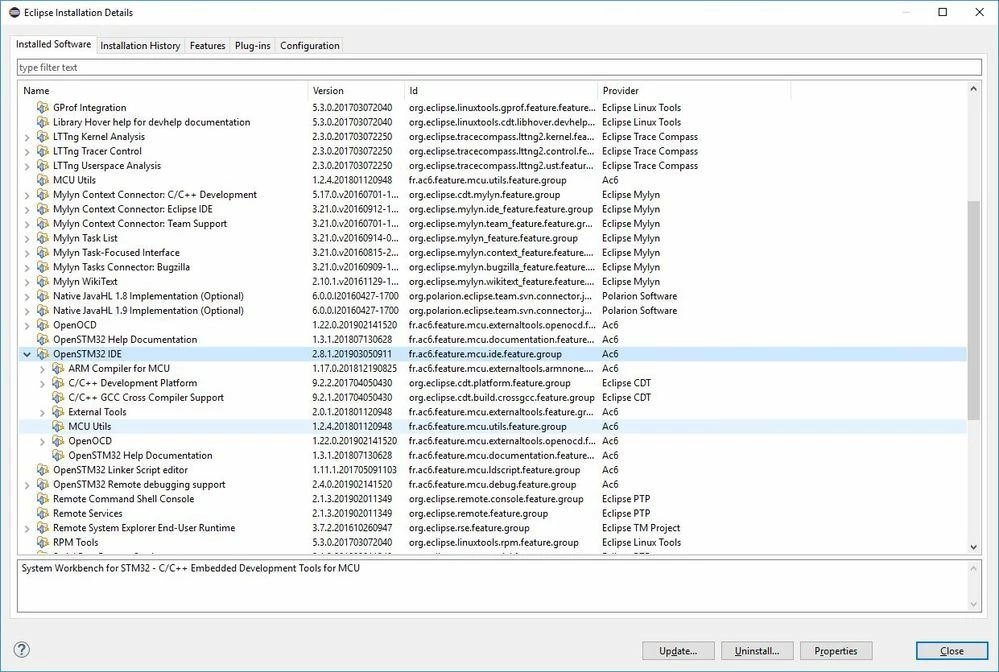Click the Native JavaHL 1.9 Implementation icon
Viewport: 999px width, 672px height.
click(43, 311)
